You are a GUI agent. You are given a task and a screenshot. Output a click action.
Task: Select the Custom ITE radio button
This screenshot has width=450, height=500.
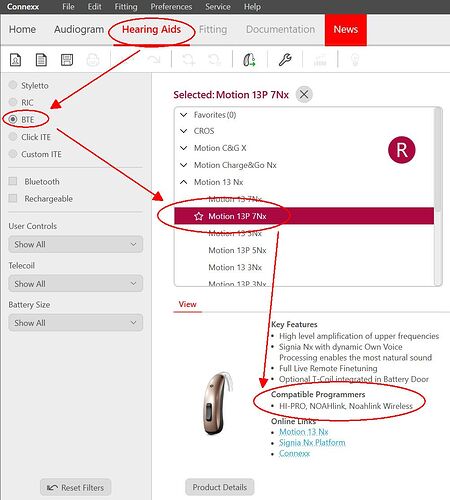(x=13, y=154)
